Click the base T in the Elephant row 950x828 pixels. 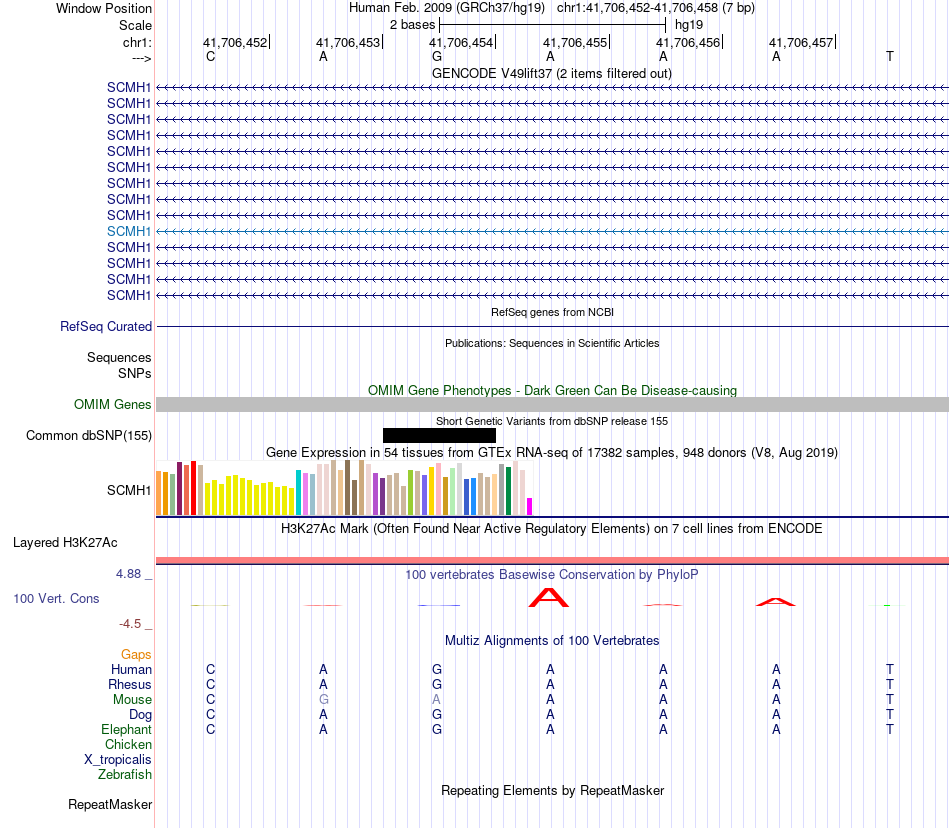click(x=889, y=729)
